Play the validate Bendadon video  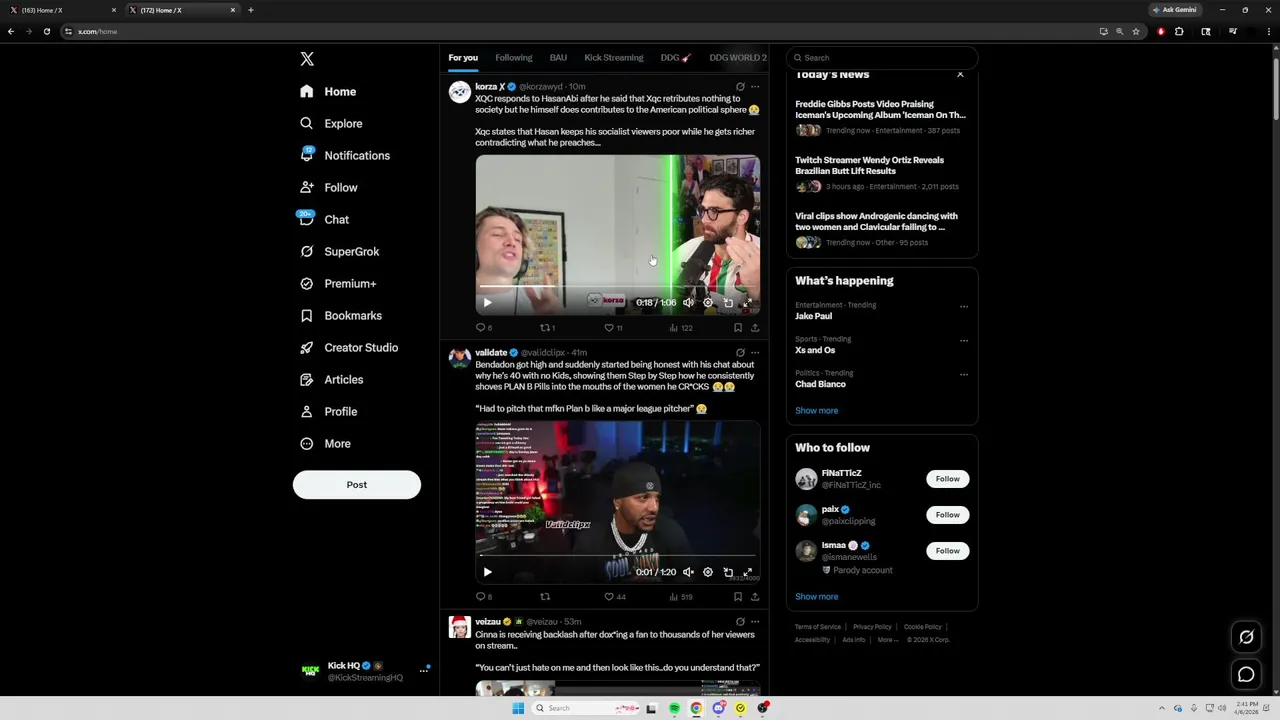pyautogui.click(x=487, y=572)
